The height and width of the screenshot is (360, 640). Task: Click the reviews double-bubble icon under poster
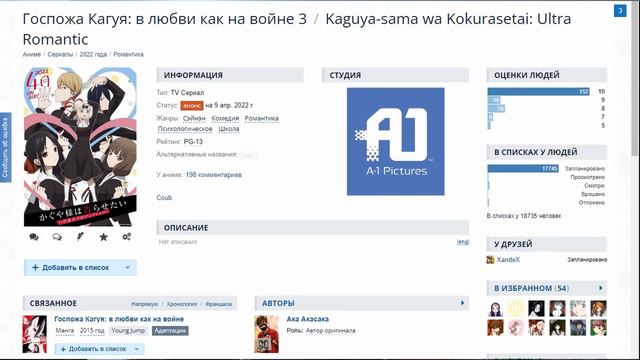point(57,237)
